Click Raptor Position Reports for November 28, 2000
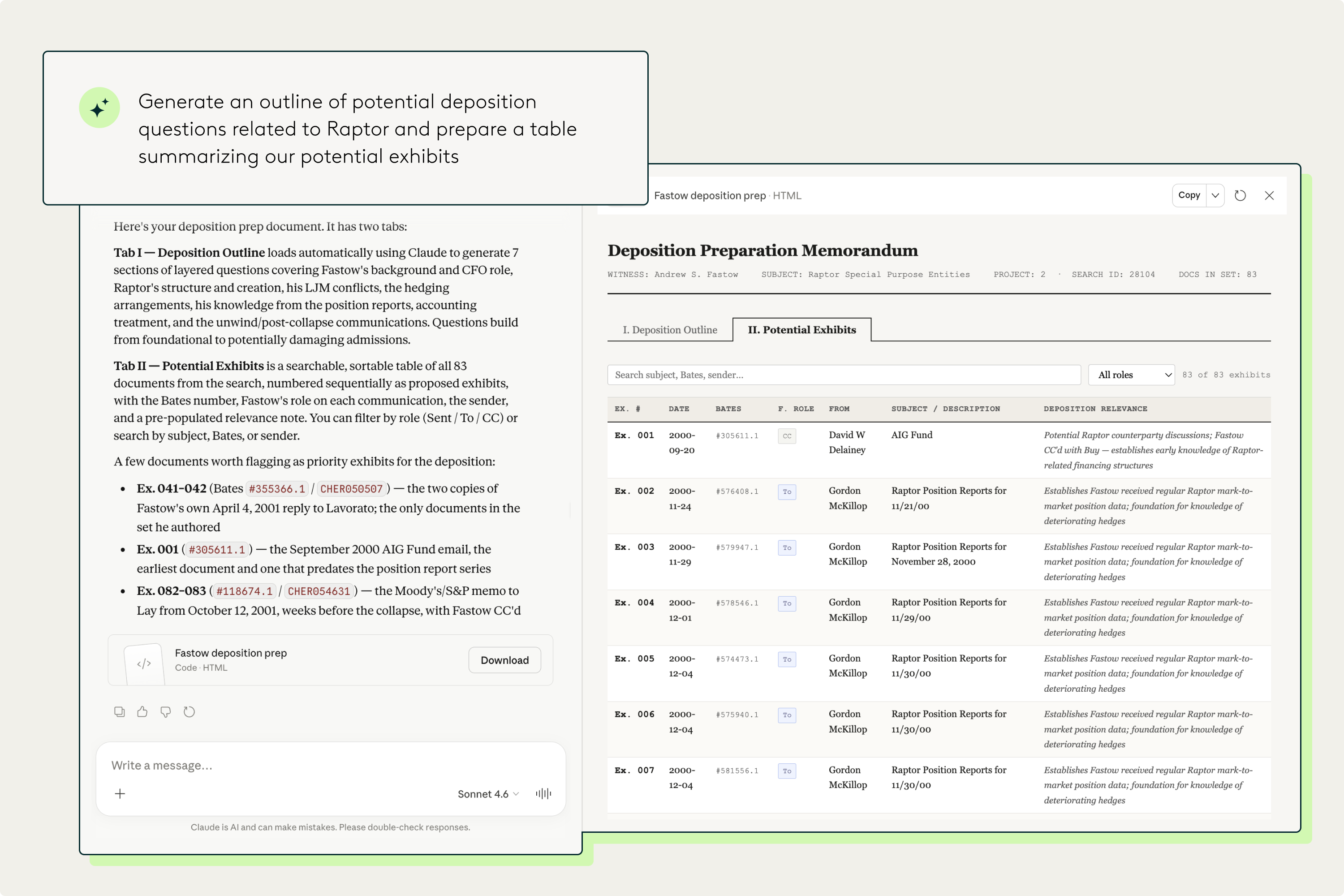Image resolution: width=1344 pixels, height=896 pixels. [x=948, y=554]
